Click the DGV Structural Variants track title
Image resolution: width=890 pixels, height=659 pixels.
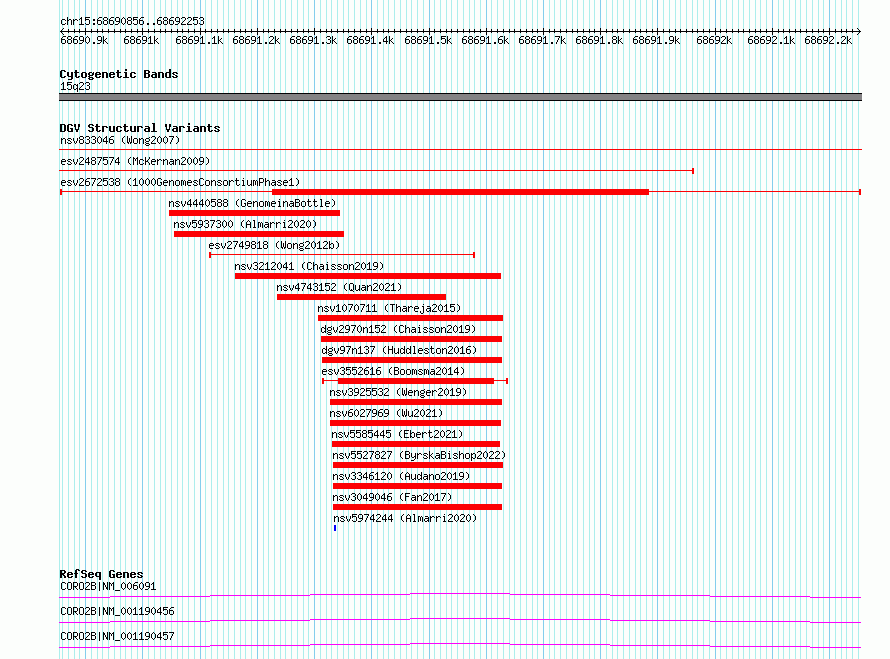point(140,128)
